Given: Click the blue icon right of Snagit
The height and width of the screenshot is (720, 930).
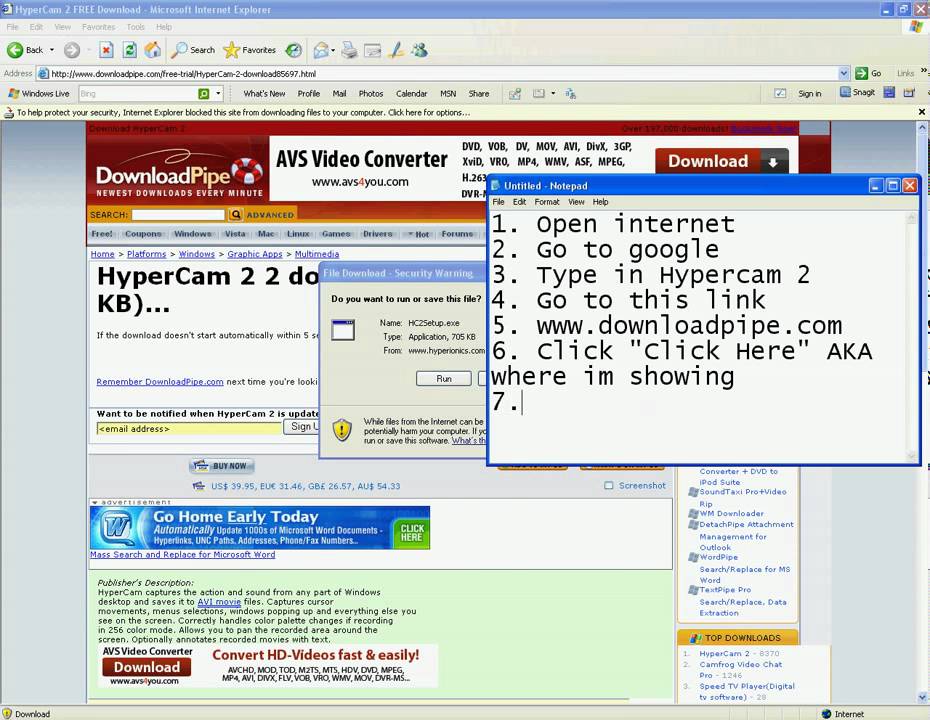Looking at the screenshot, I should coord(889,93).
